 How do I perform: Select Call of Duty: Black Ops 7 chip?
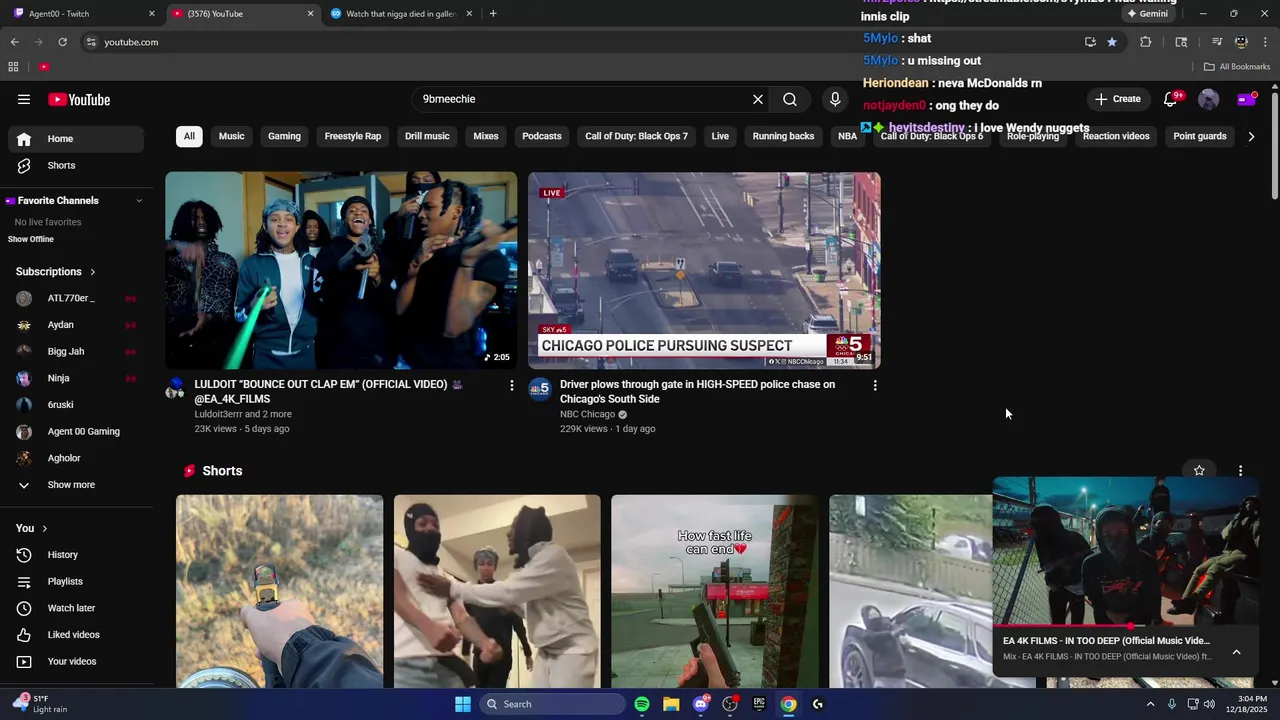tap(637, 136)
